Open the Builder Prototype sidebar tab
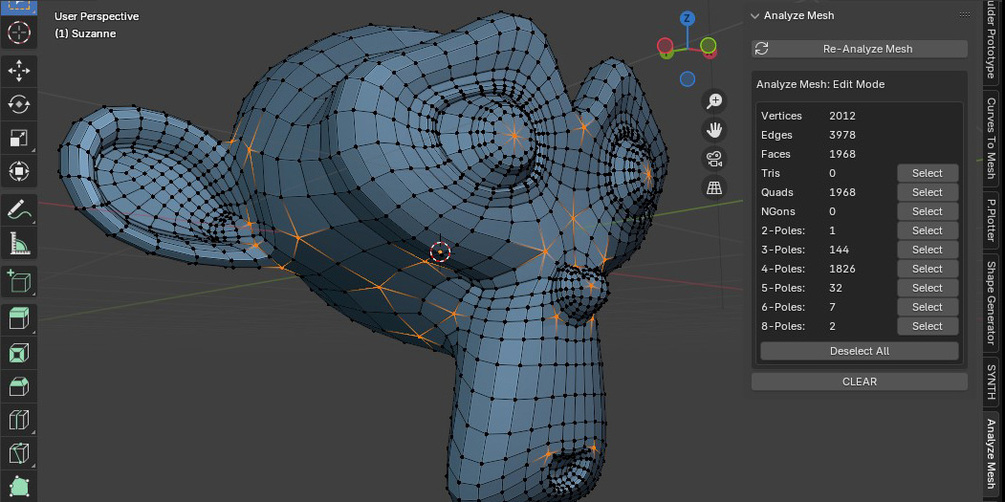 (x=991, y=42)
